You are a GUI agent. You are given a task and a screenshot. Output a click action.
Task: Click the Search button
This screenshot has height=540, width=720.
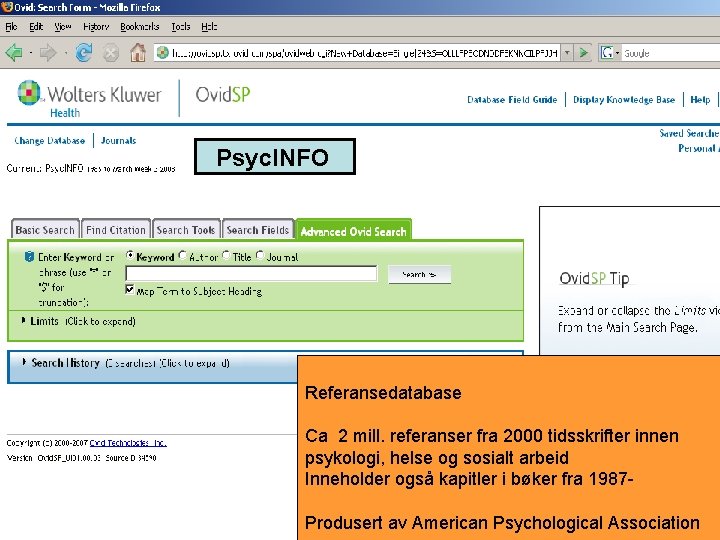pos(419,275)
